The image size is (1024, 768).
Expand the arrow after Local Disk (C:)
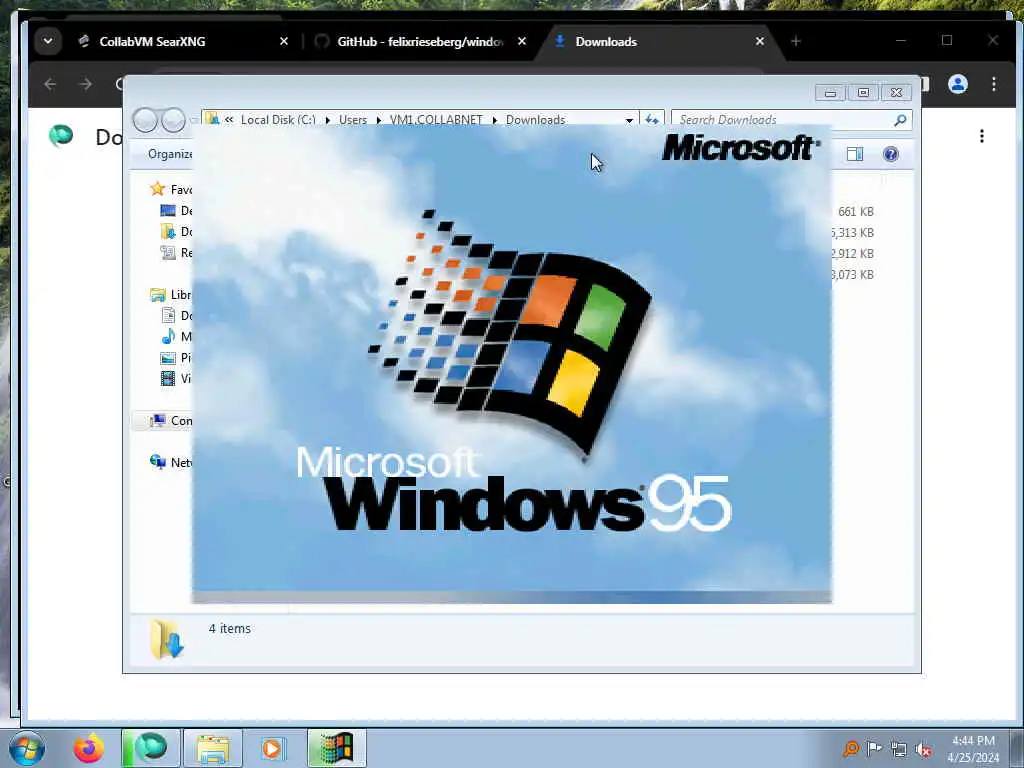(327, 120)
